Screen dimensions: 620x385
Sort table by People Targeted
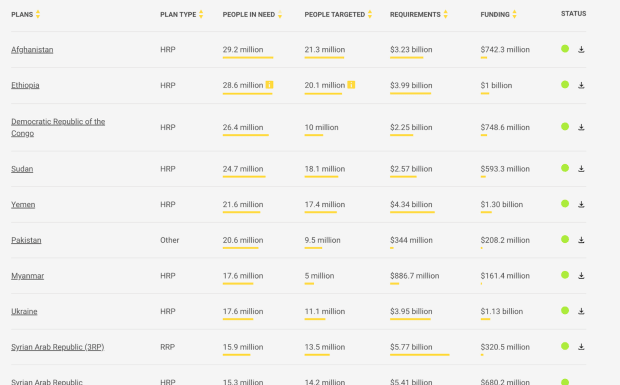370,14
